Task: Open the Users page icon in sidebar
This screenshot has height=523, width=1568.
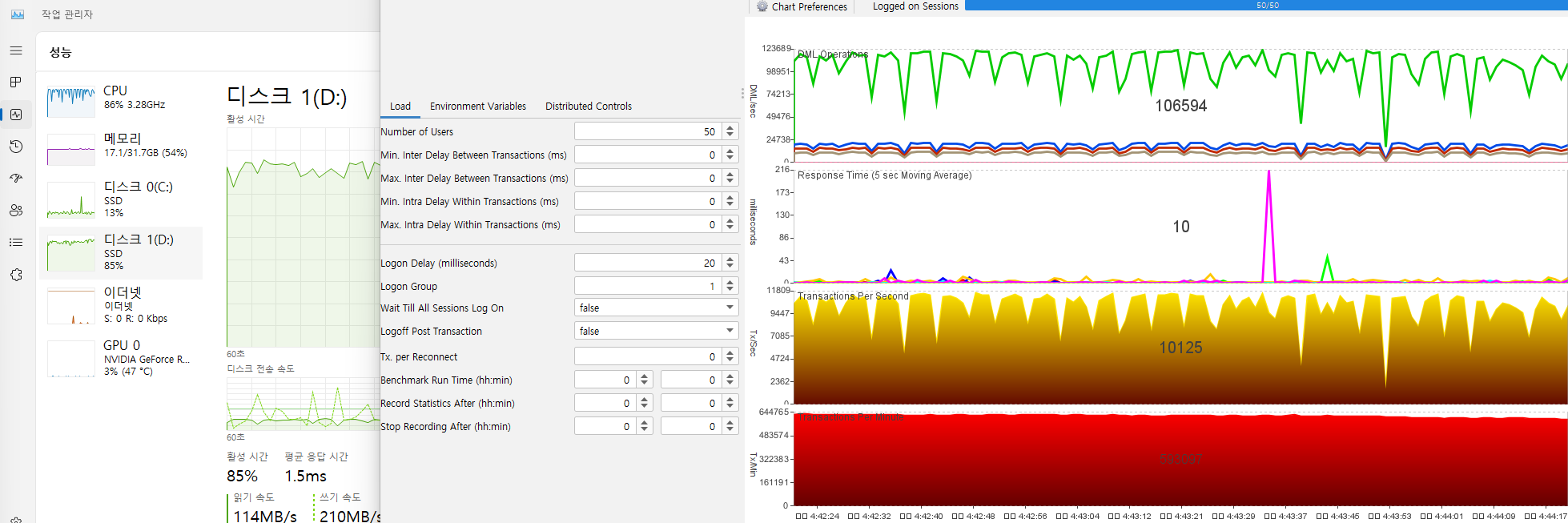Action: coord(16,211)
